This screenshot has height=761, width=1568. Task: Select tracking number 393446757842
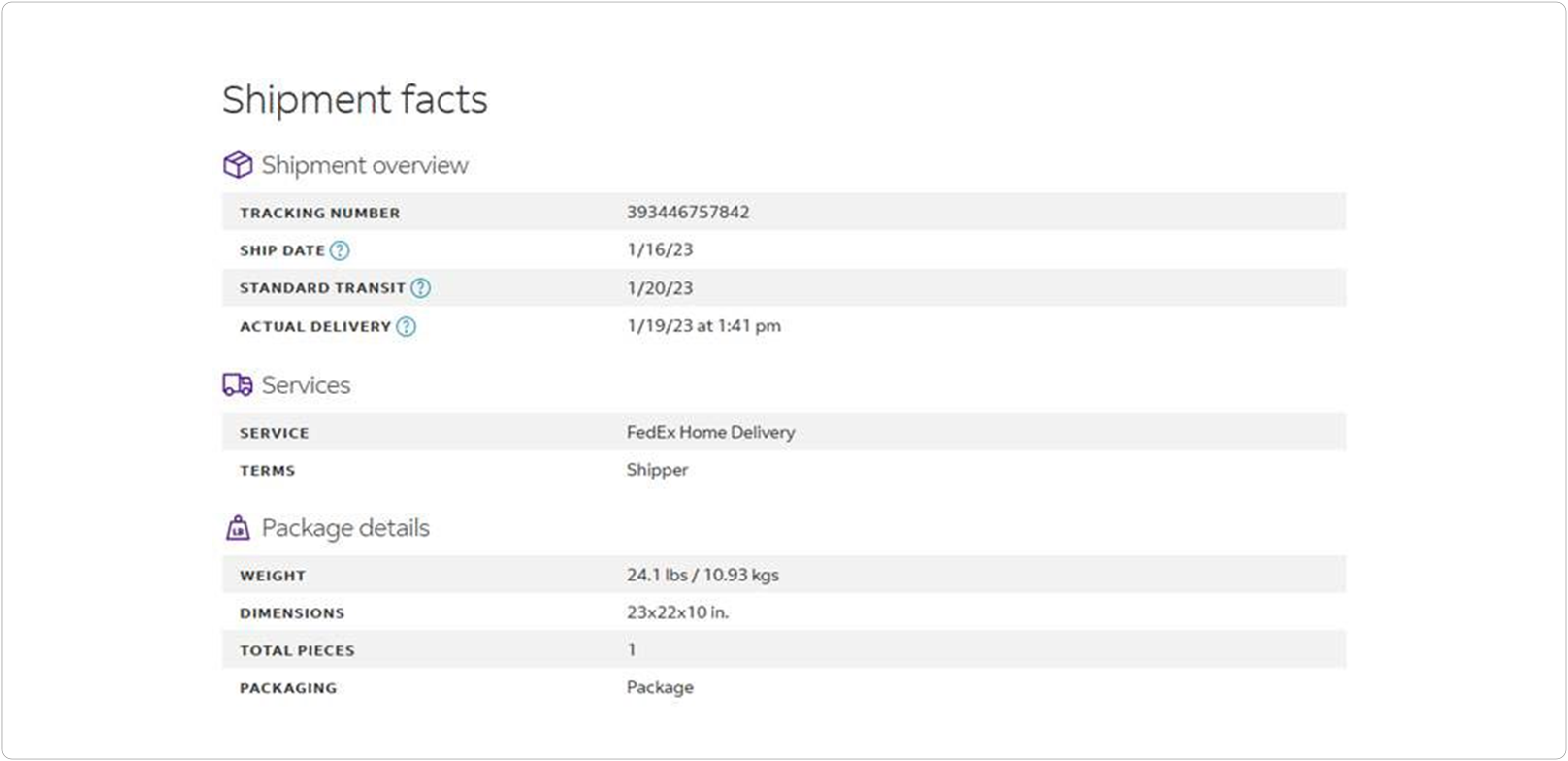688,212
